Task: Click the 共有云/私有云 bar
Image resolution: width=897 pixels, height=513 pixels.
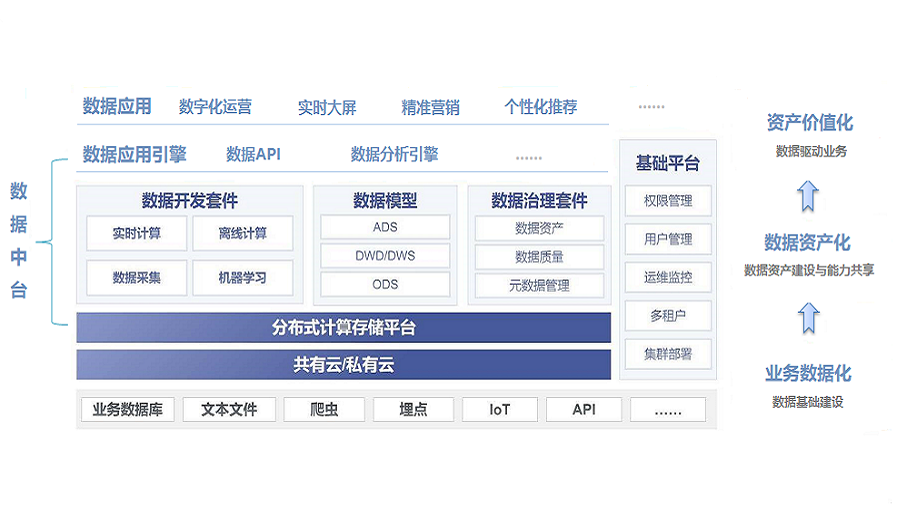Action: pyautogui.click(x=343, y=365)
